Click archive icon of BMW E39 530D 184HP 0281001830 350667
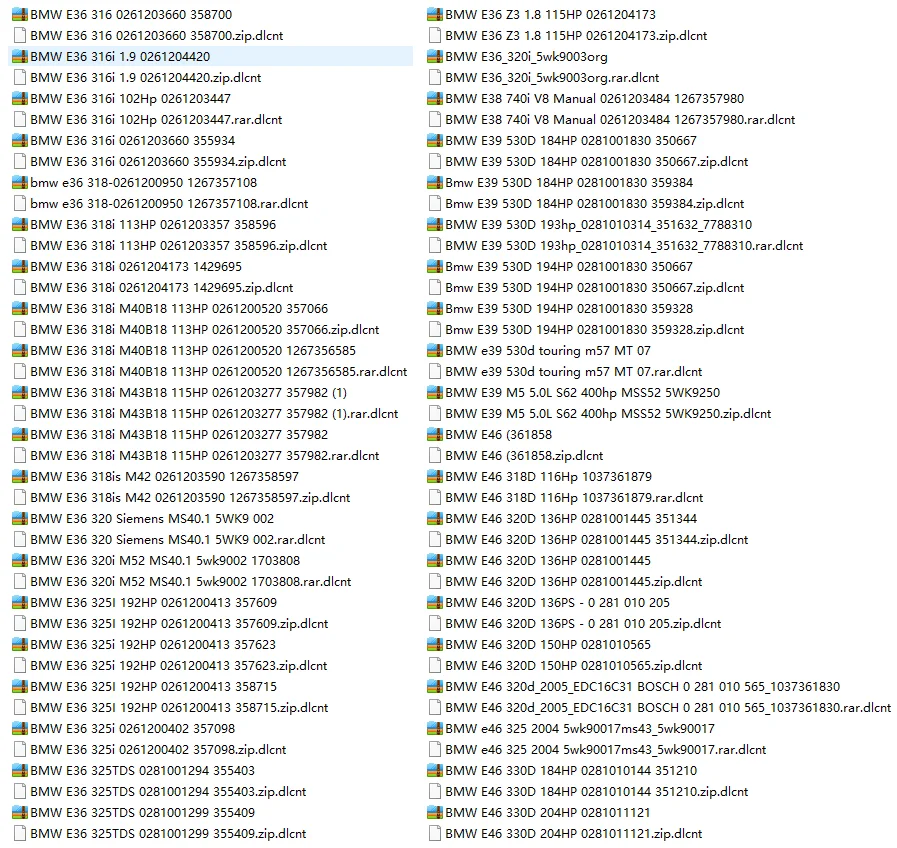Image resolution: width=897 pixels, height=848 pixels. pos(435,141)
